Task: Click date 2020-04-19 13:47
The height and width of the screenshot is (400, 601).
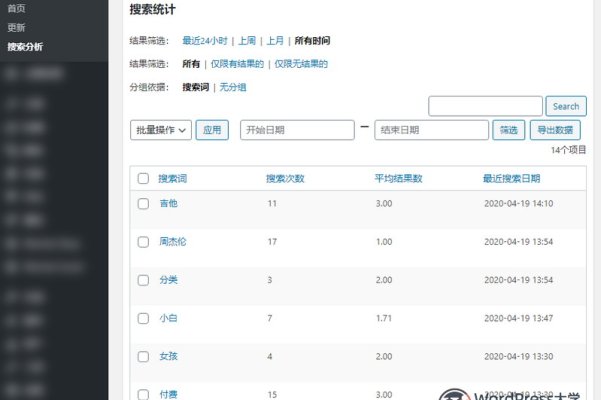Action: click(x=519, y=318)
